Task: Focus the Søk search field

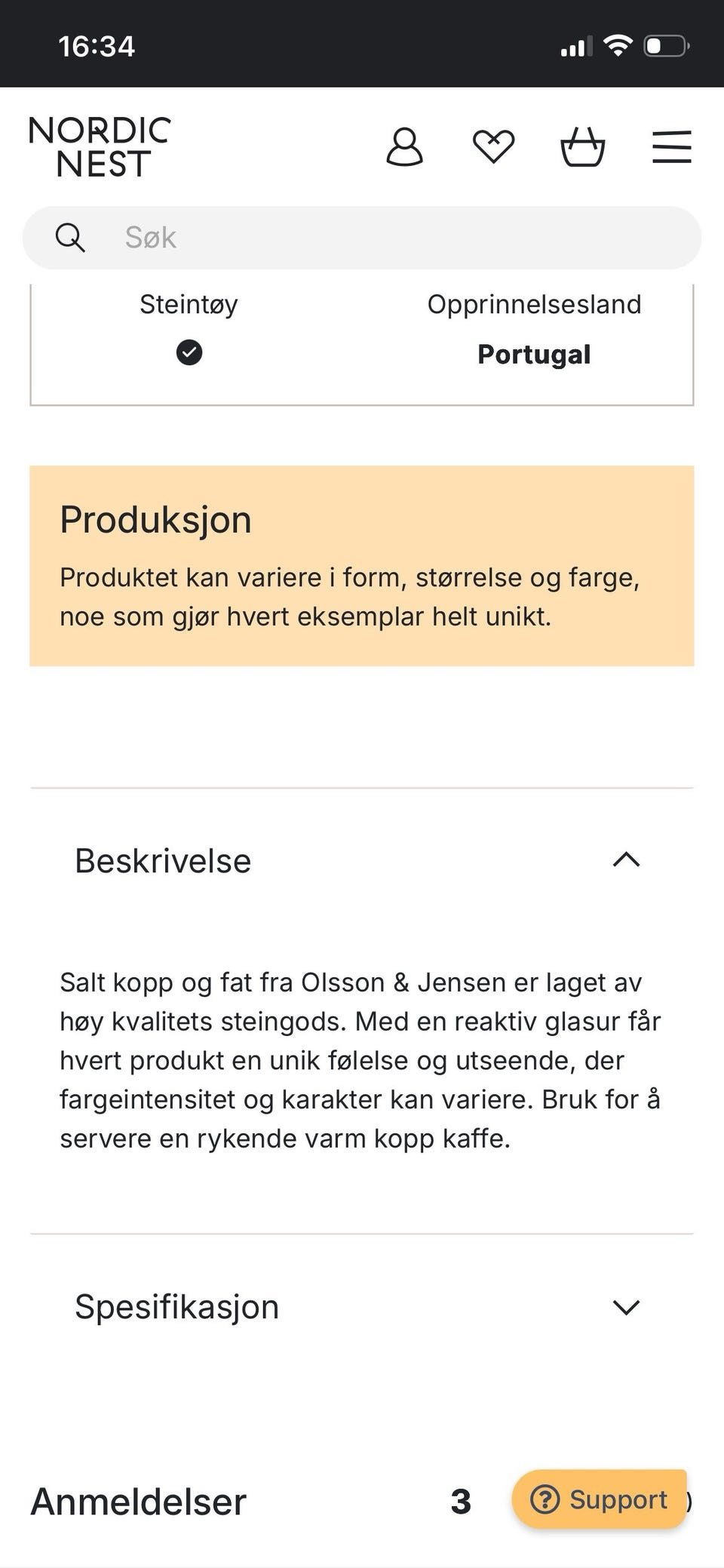Action: pyautogui.click(x=362, y=238)
